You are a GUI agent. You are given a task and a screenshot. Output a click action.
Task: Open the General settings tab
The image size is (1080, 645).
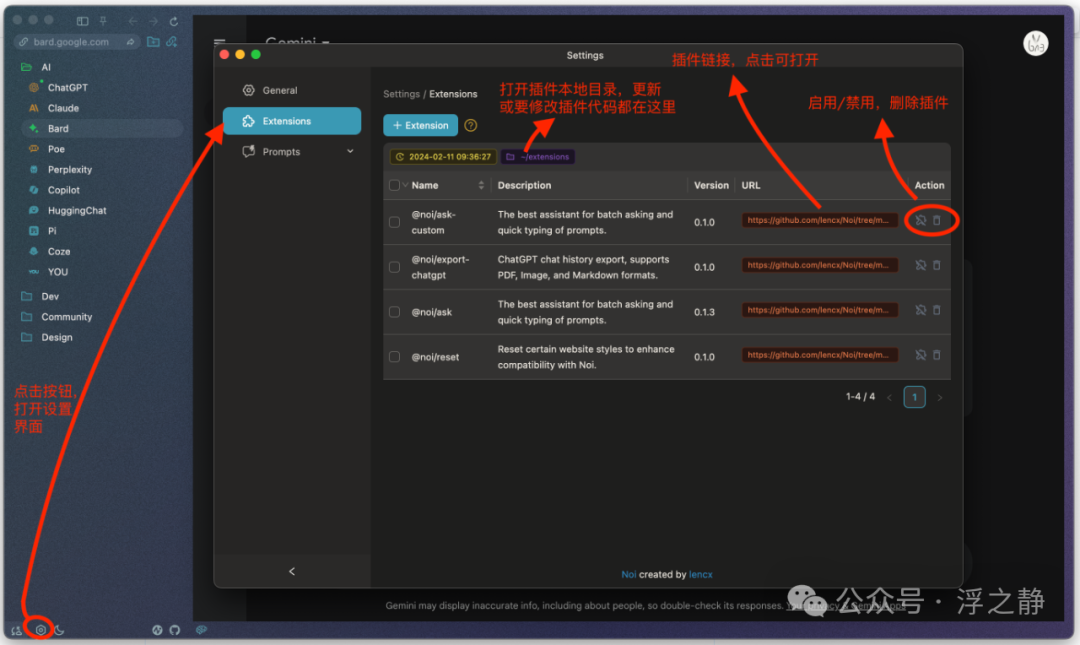point(292,90)
